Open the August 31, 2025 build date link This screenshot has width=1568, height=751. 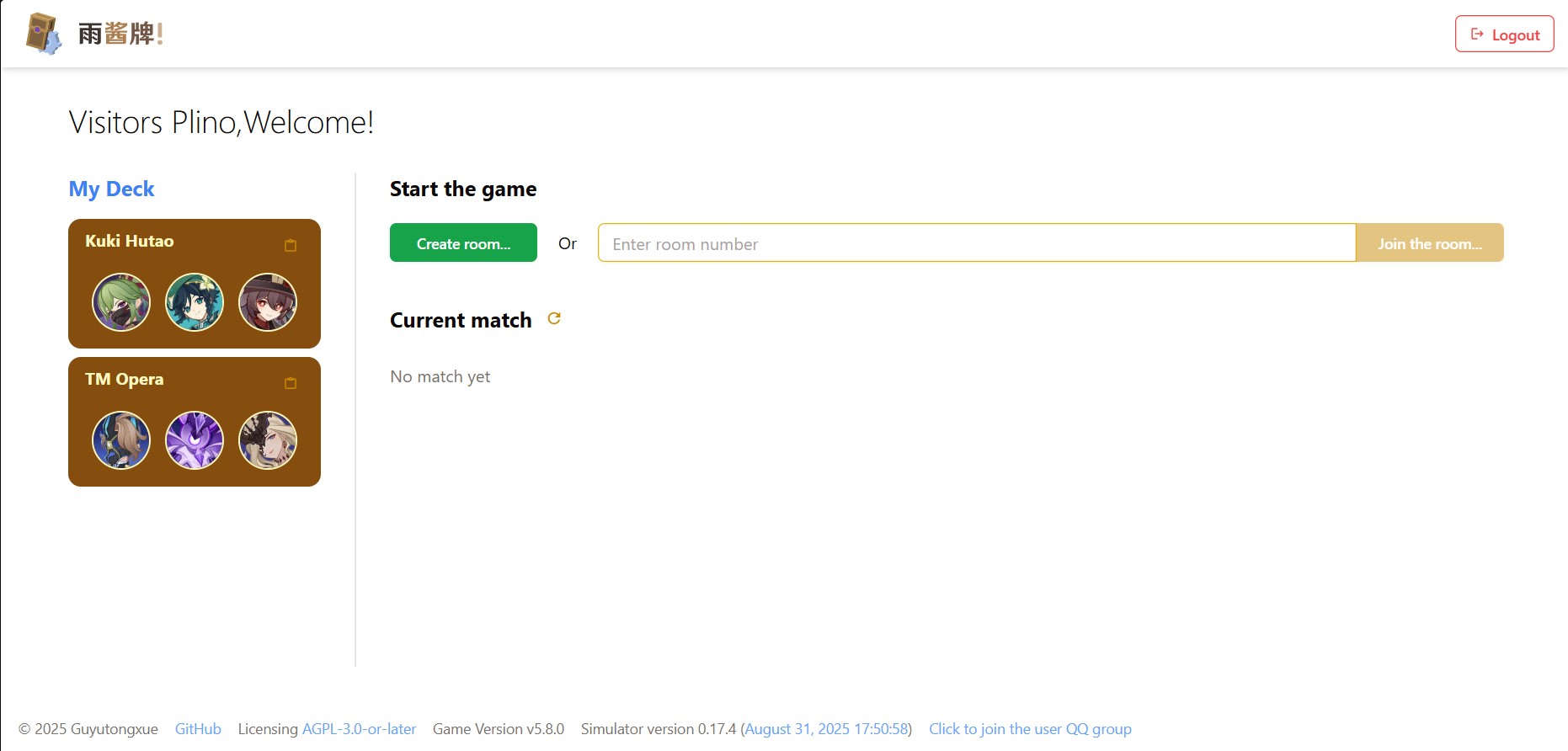[826, 729]
